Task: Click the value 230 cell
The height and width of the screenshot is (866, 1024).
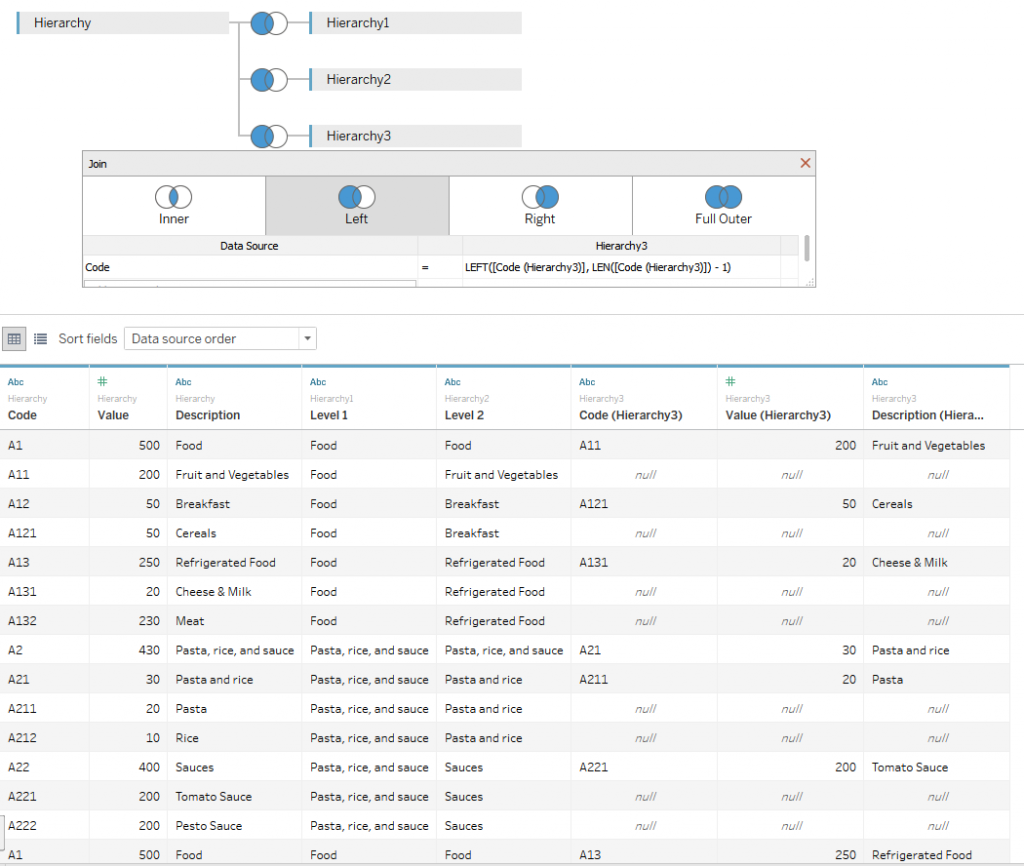Action: 129,621
